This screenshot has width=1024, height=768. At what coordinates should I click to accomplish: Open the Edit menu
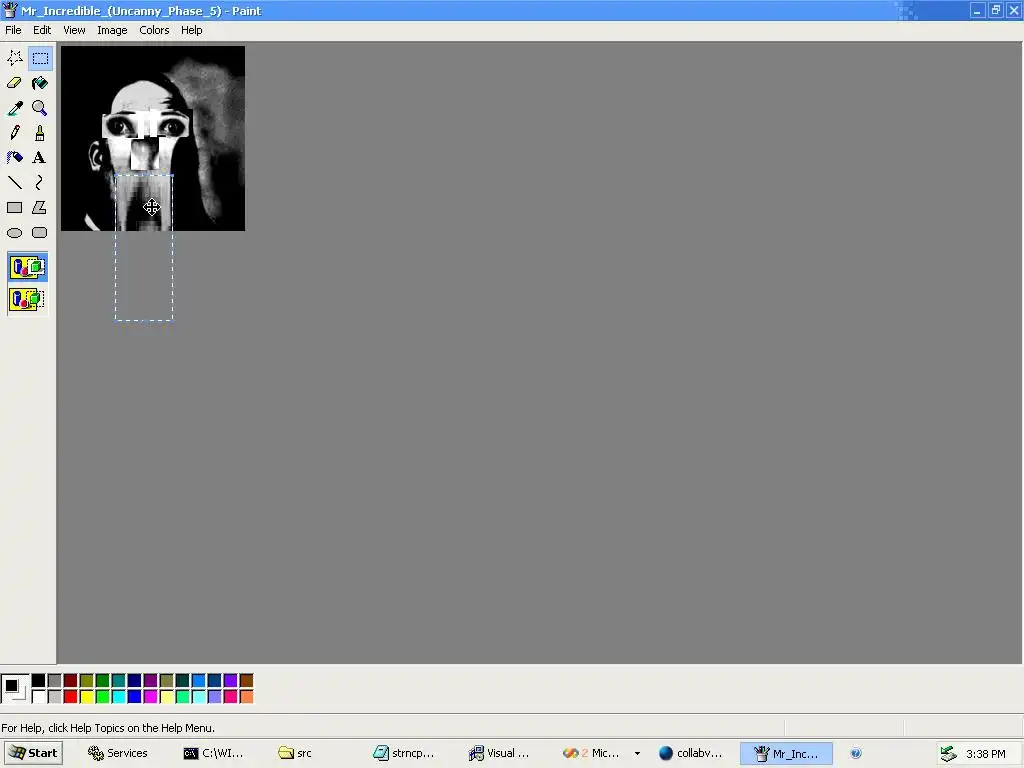pos(42,30)
